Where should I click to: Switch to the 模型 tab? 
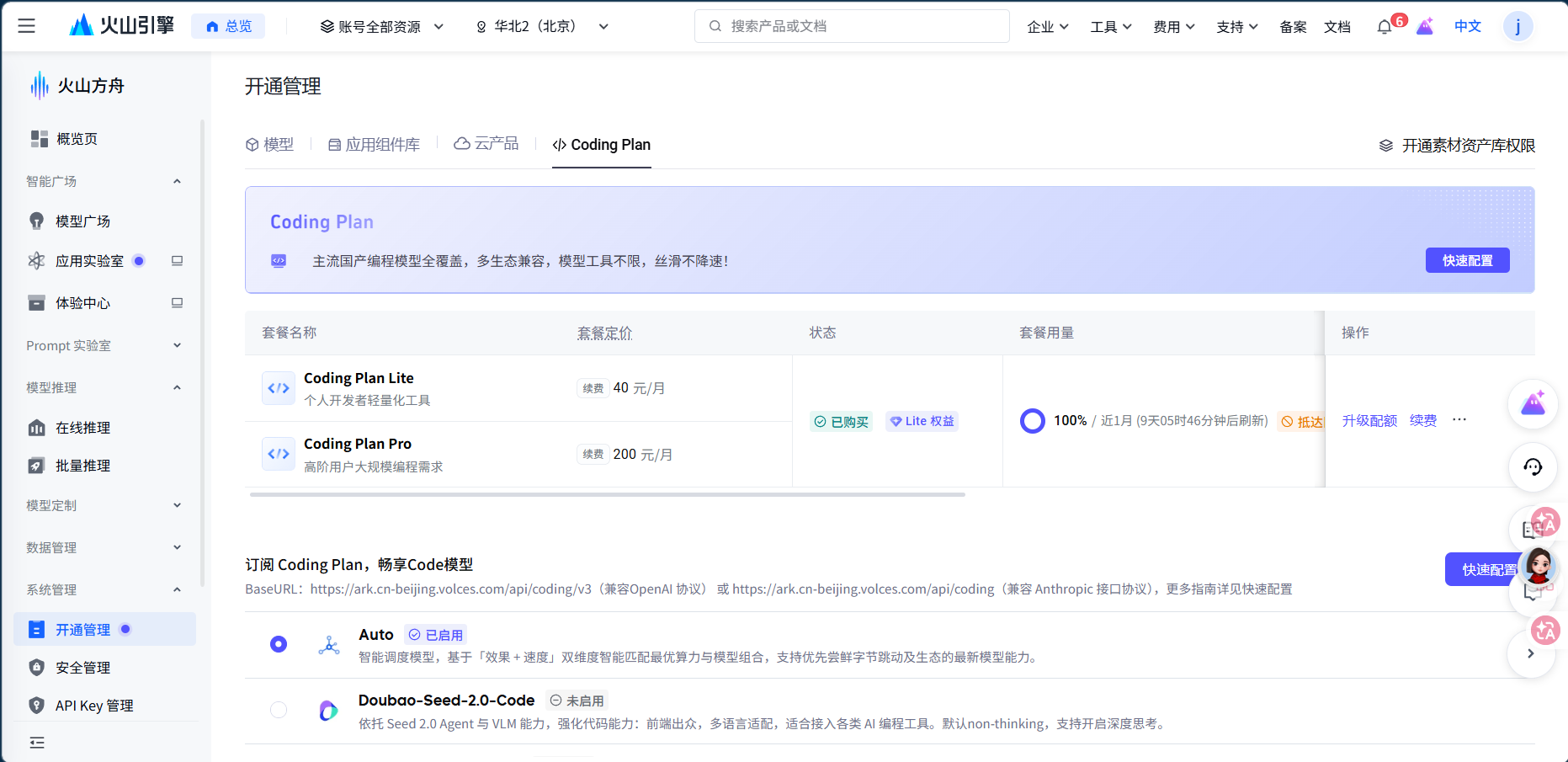(x=269, y=145)
